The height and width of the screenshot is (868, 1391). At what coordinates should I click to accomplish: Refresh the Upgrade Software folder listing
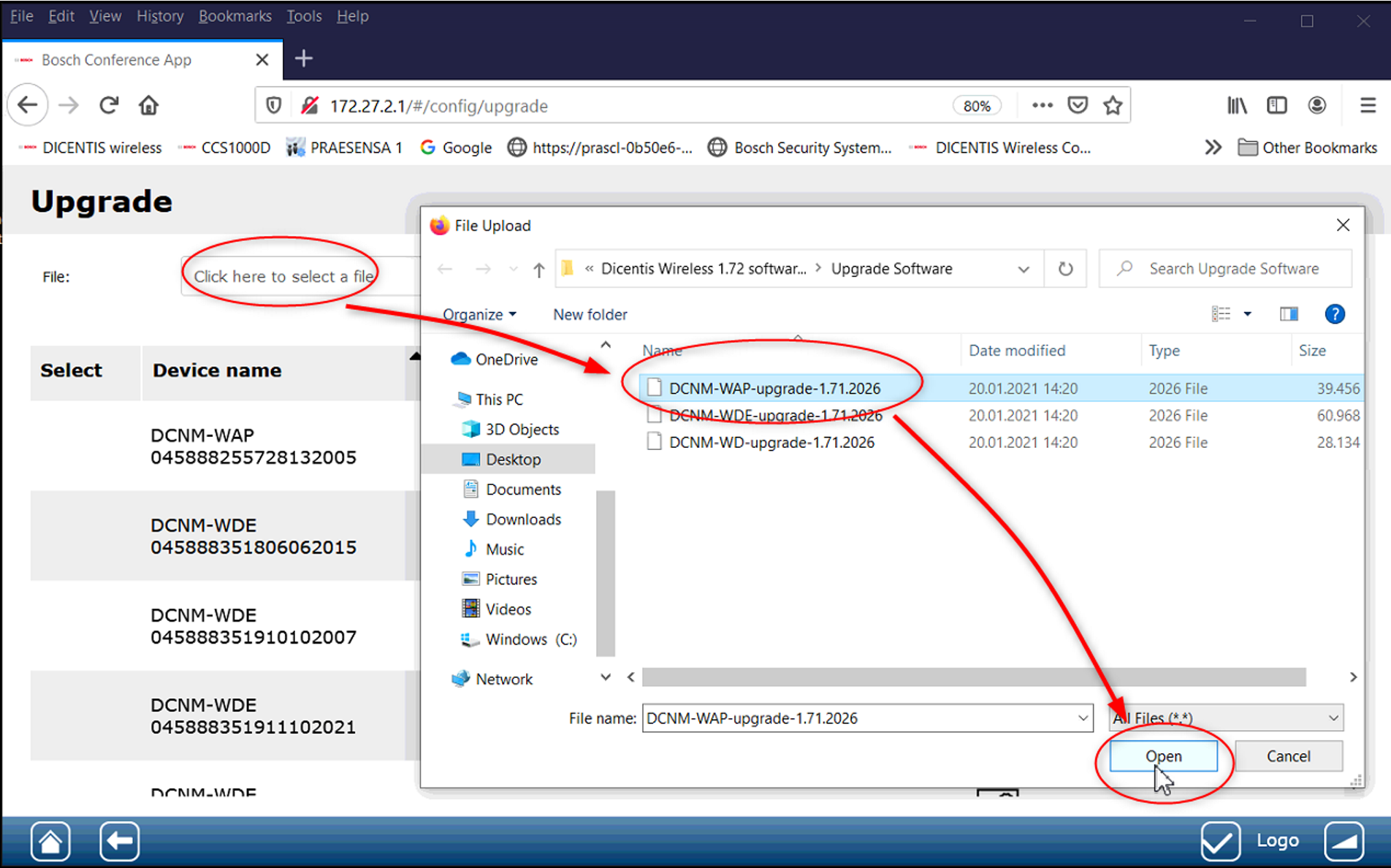point(1065,269)
